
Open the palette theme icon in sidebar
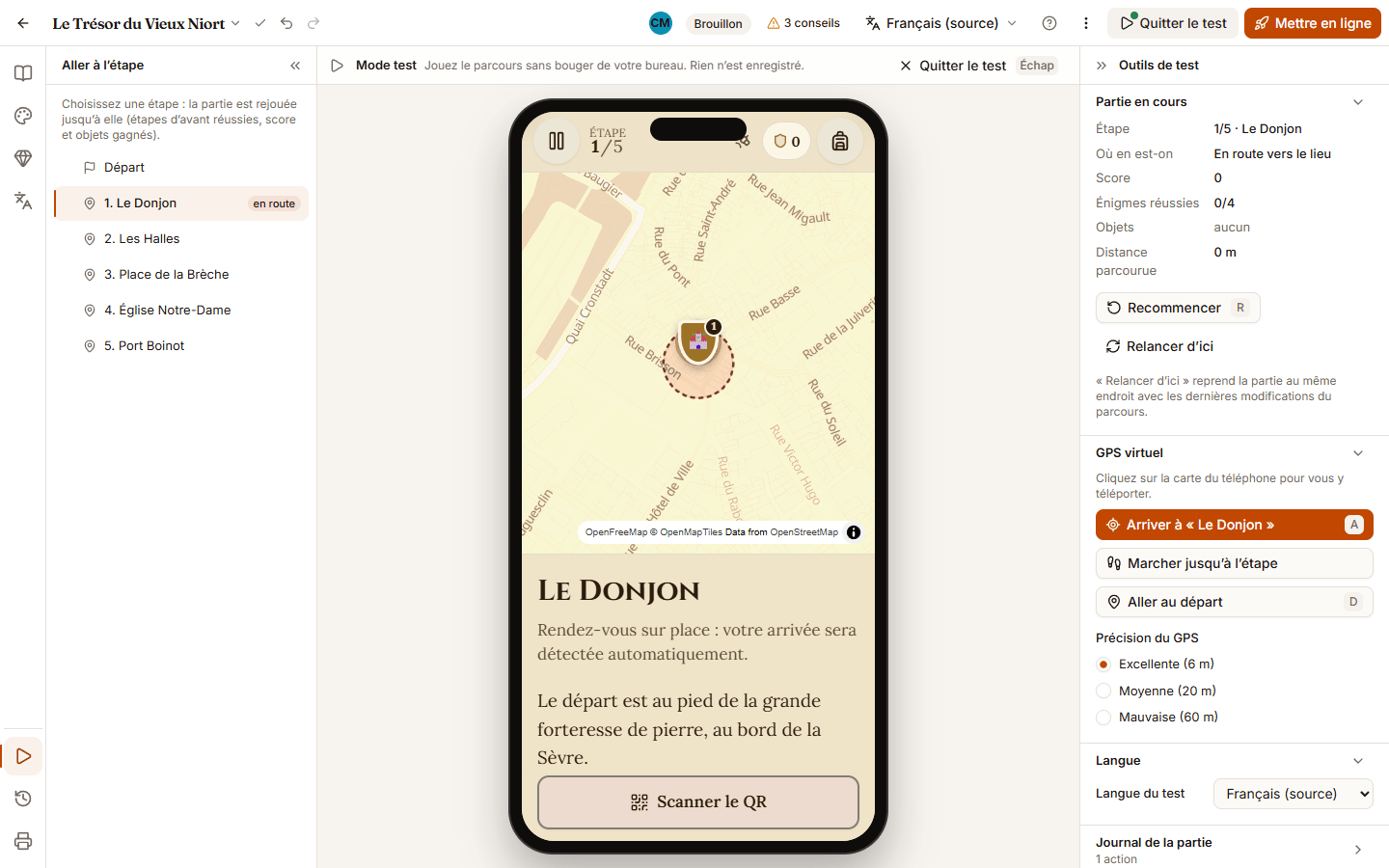point(23,116)
